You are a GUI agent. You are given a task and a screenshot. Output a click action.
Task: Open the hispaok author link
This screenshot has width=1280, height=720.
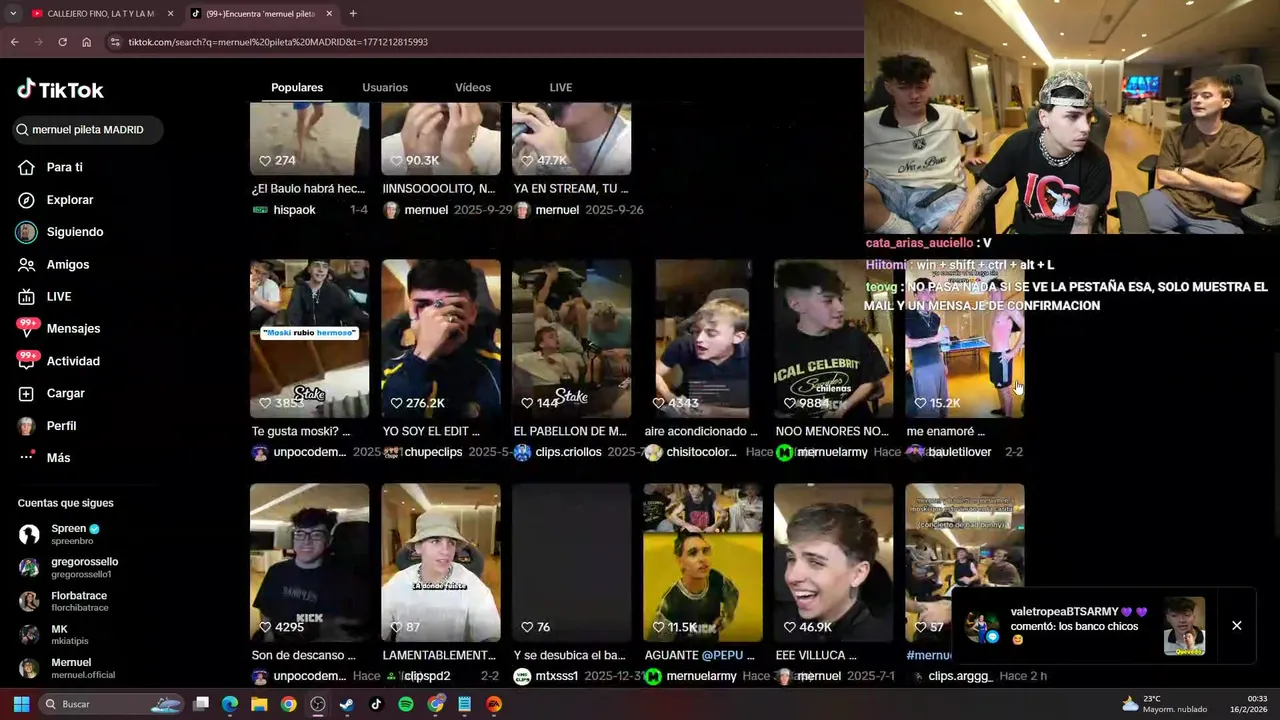[294, 210]
